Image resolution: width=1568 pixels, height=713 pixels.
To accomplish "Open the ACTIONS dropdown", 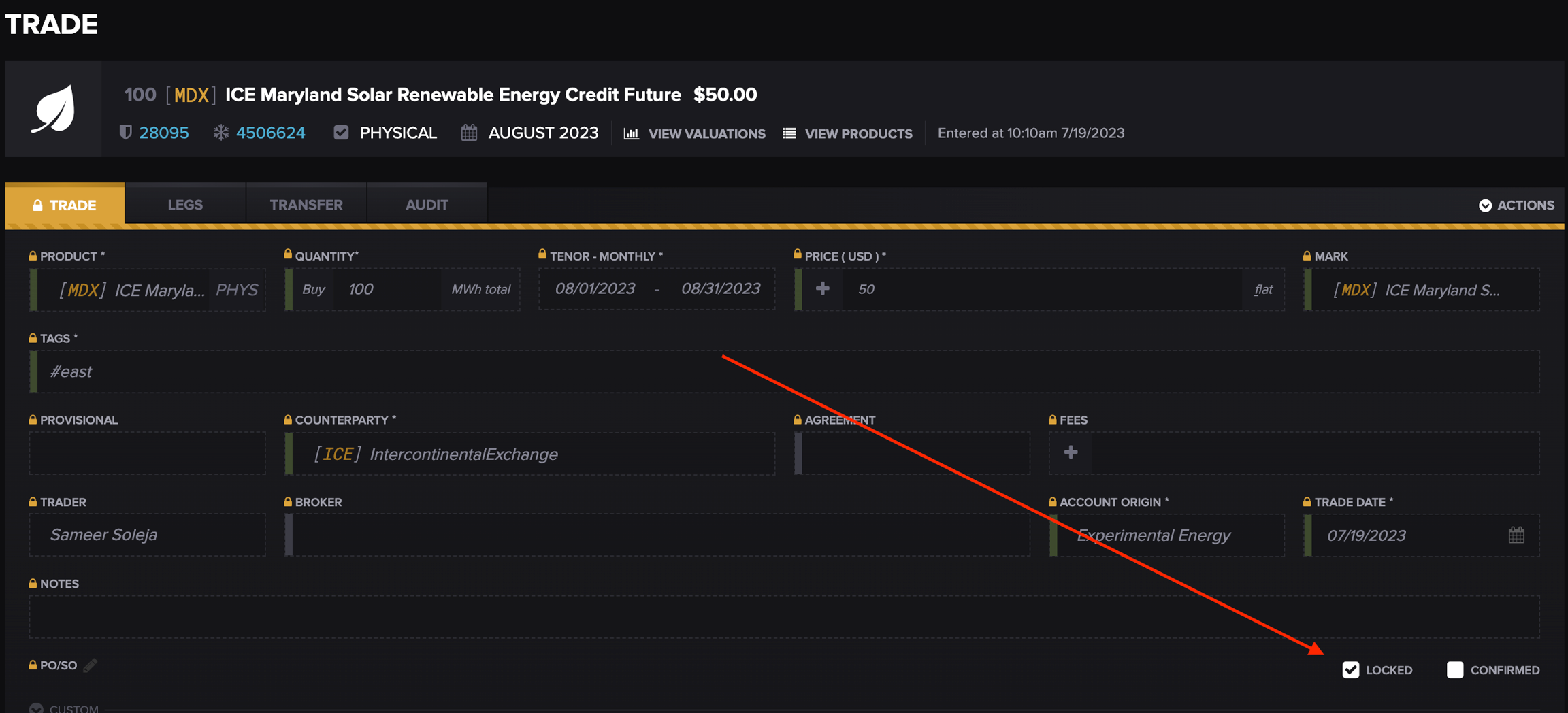I will click(1516, 205).
